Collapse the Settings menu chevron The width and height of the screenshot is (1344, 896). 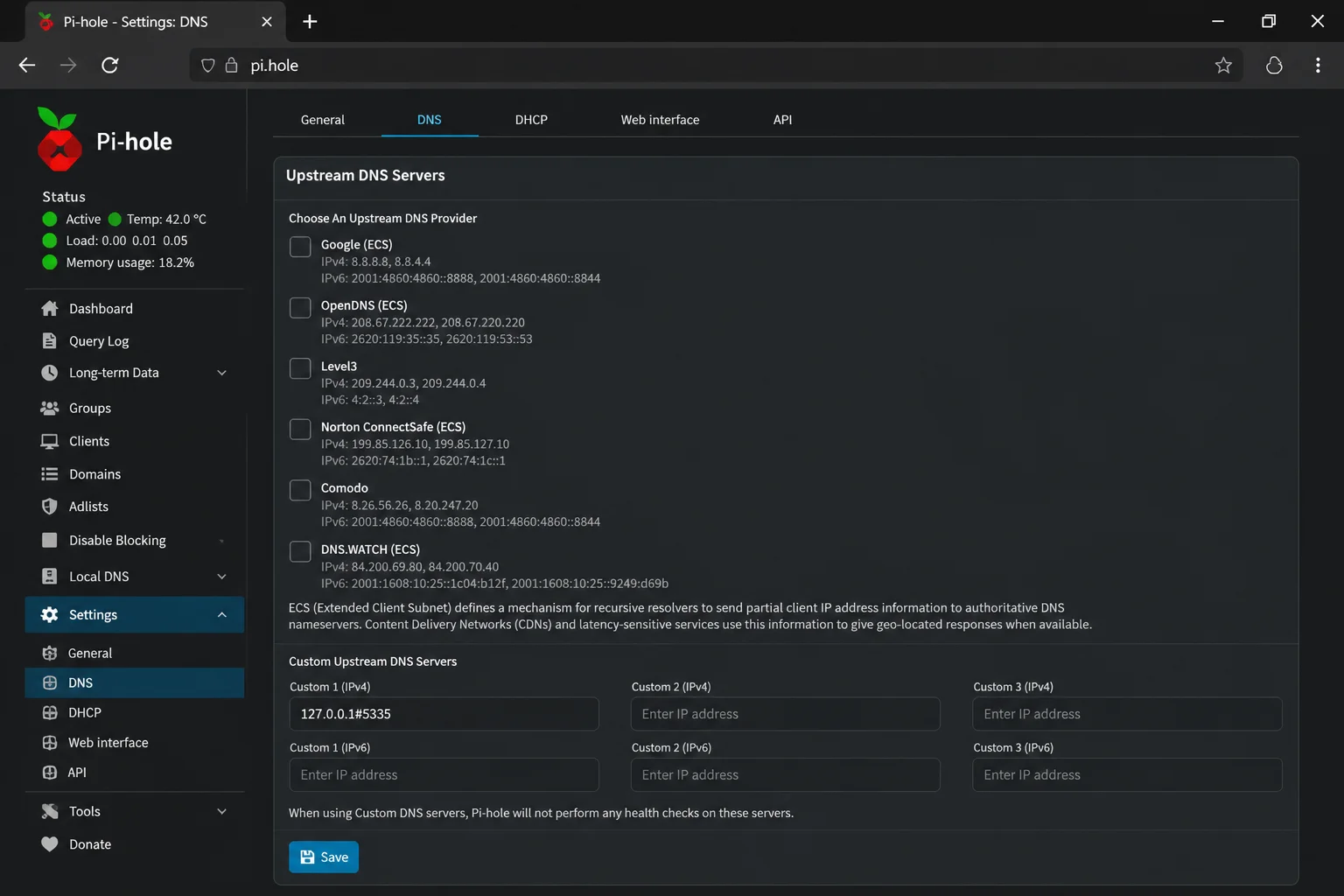221,614
